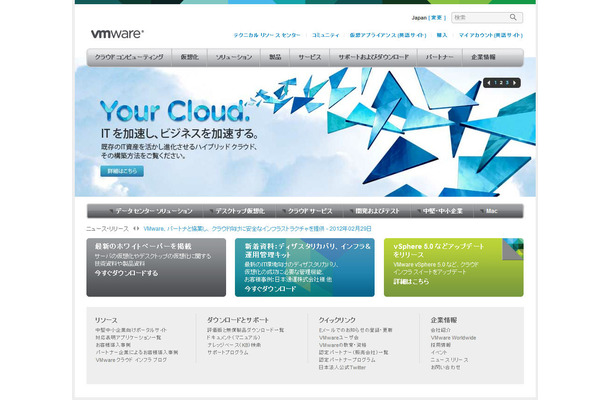Select banner slide 3
Image resolution: width=610 pixels, height=400 pixels.
tap(507, 82)
